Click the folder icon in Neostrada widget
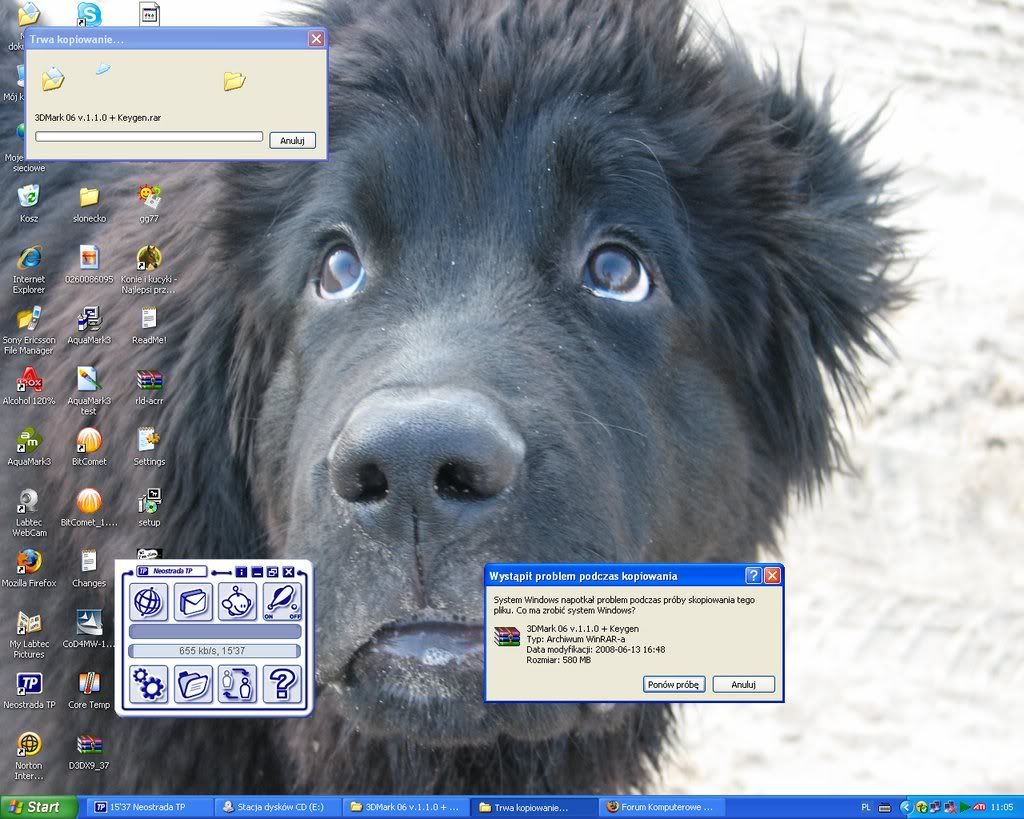Viewport: 1024px width, 819px height. [x=193, y=684]
